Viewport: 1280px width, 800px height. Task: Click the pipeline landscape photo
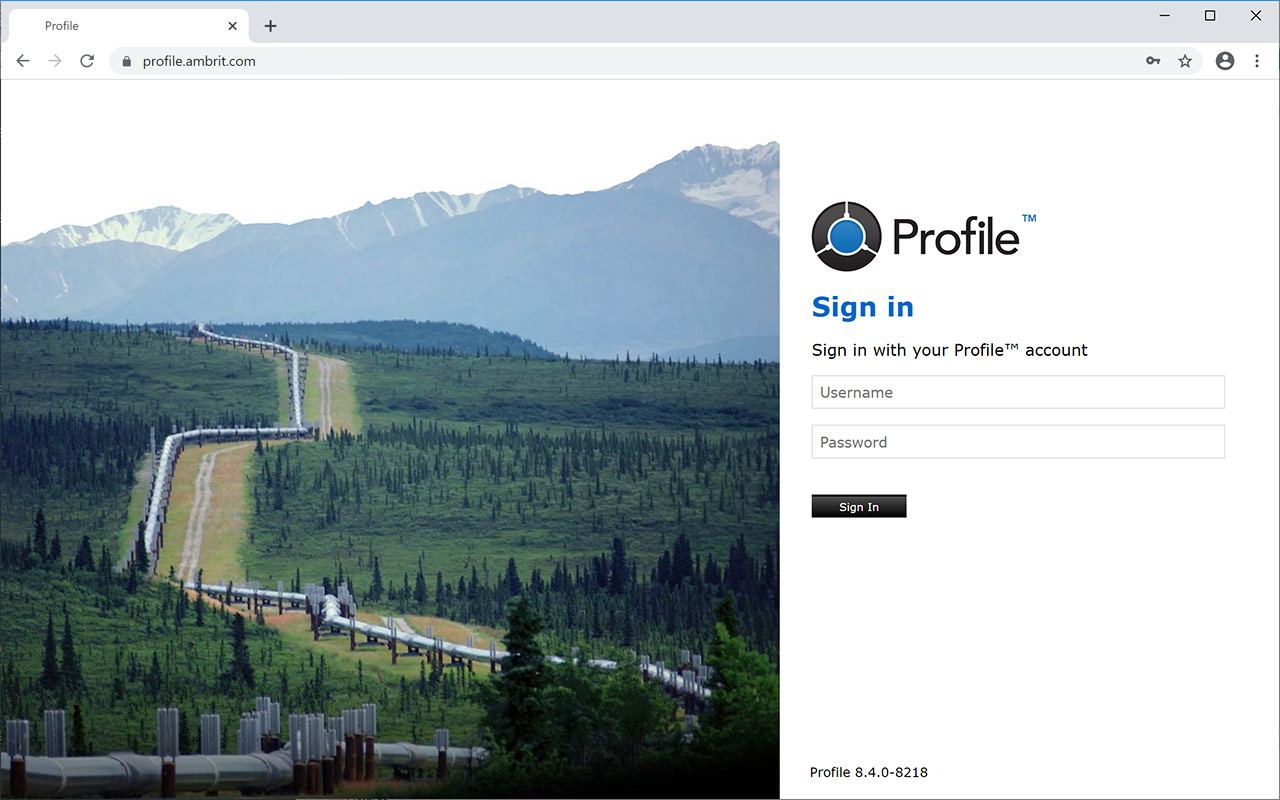pyautogui.click(x=390, y=470)
